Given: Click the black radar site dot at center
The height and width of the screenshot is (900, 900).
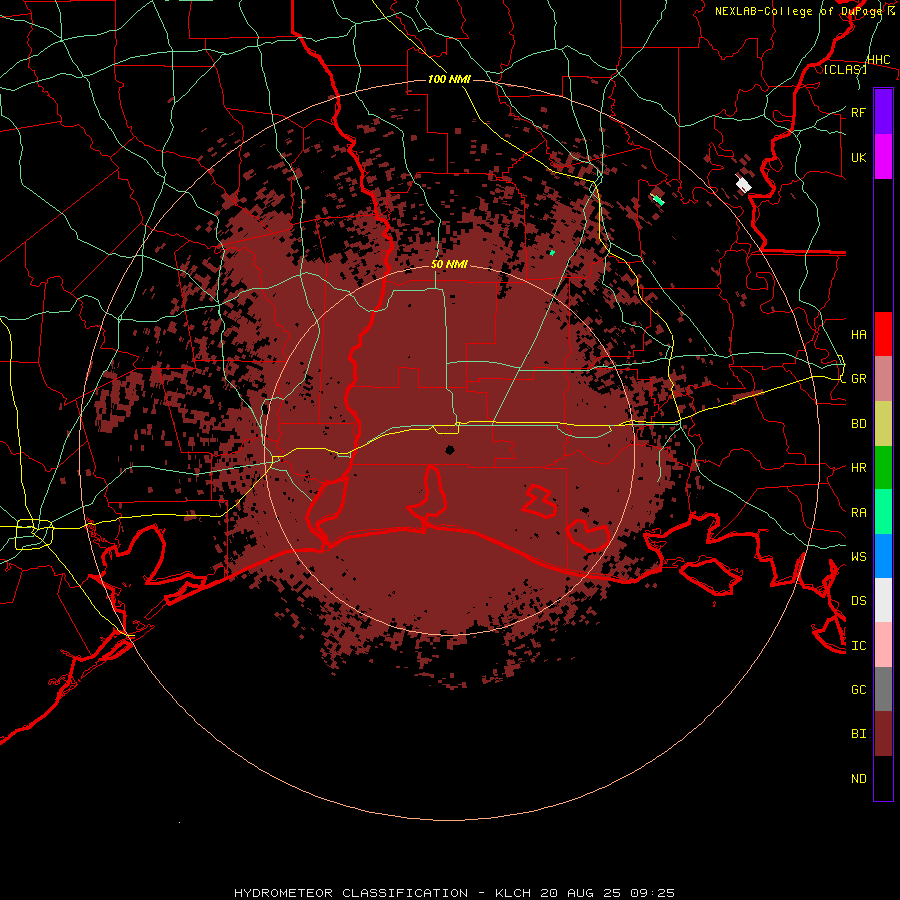Looking at the screenshot, I should click(x=450, y=450).
